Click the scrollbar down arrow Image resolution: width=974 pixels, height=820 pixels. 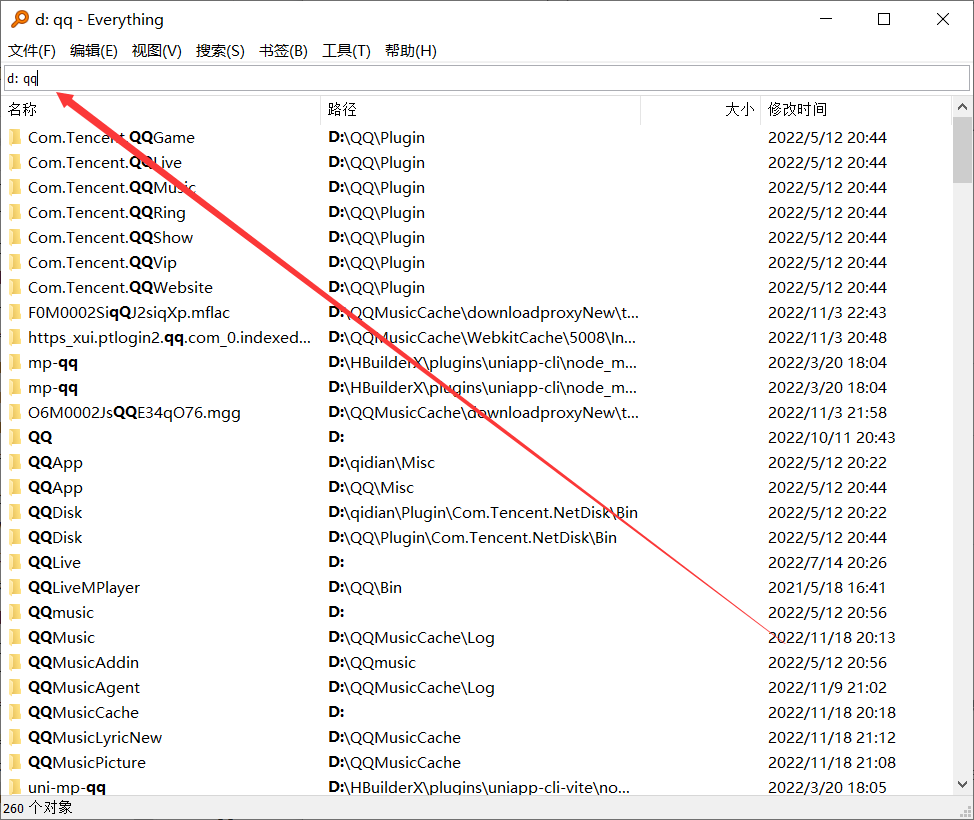[x=962, y=784]
